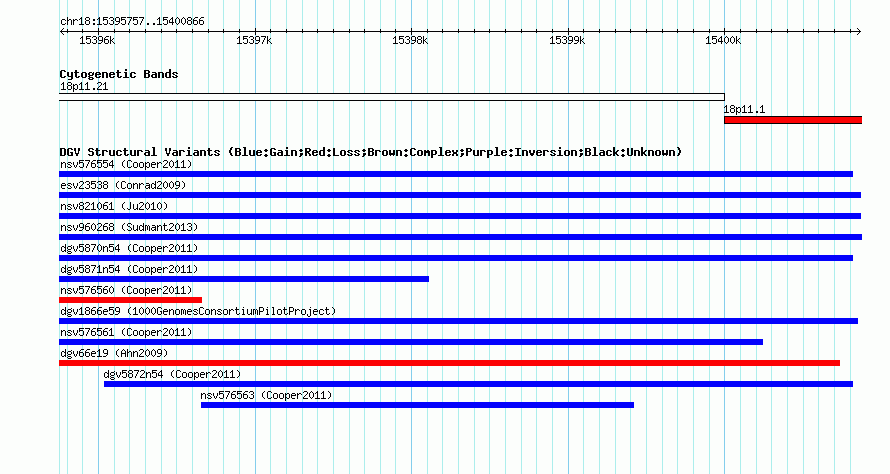Click the 18p11.1 red cytogenetic band

tap(793, 120)
